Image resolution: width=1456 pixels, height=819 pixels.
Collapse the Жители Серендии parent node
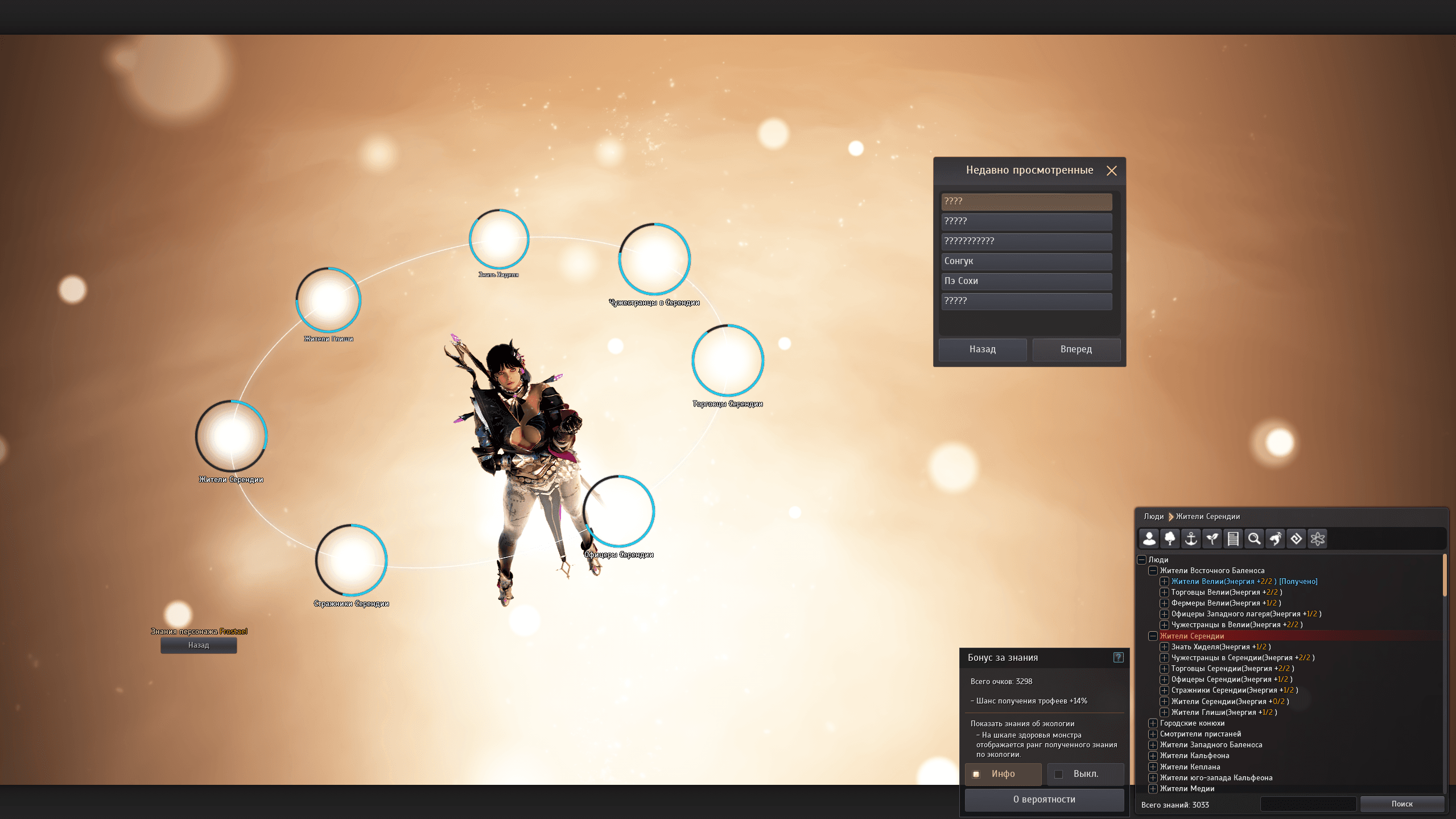click(x=1153, y=636)
